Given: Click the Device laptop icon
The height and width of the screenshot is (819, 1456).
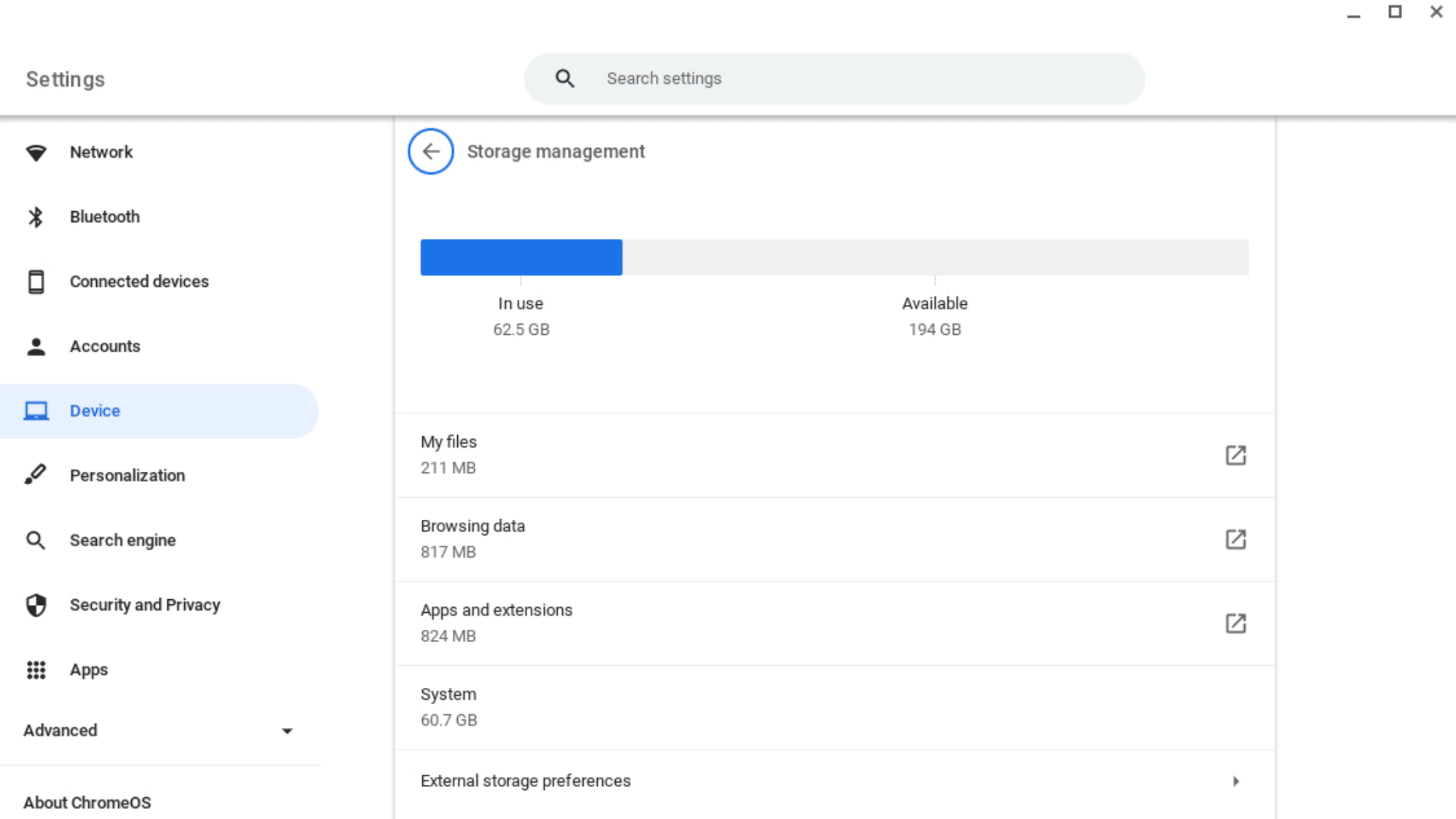Looking at the screenshot, I should [x=36, y=410].
